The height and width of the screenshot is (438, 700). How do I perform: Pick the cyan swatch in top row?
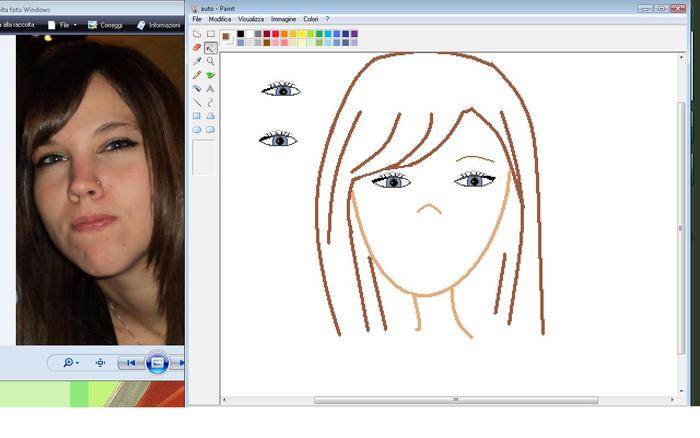pos(328,34)
